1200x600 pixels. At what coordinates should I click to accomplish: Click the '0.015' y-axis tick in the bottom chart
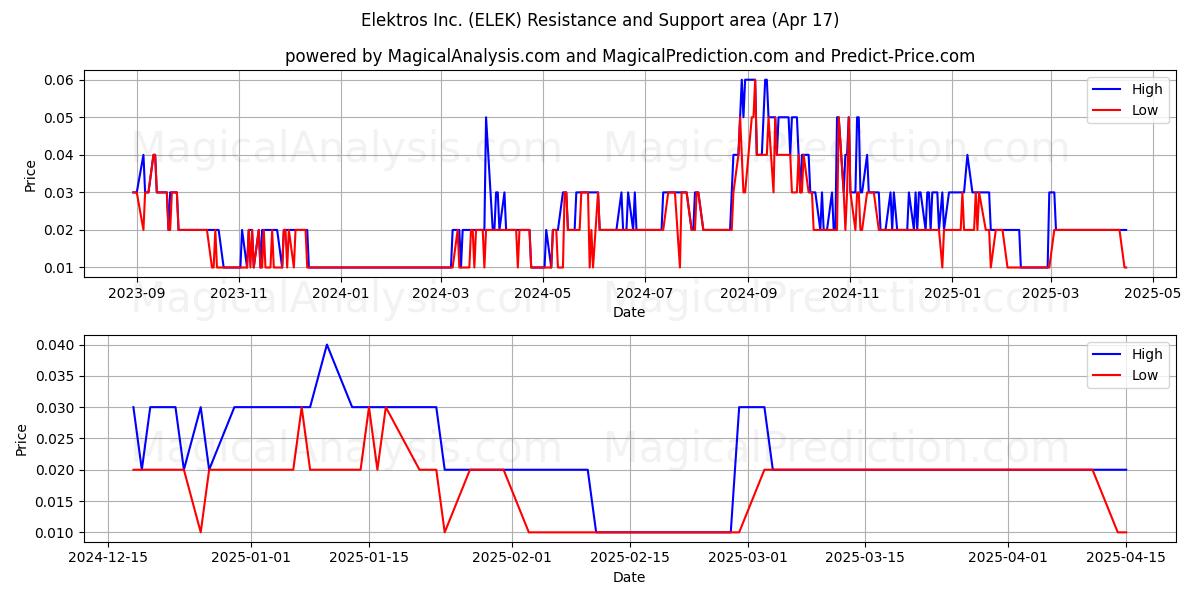point(56,501)
